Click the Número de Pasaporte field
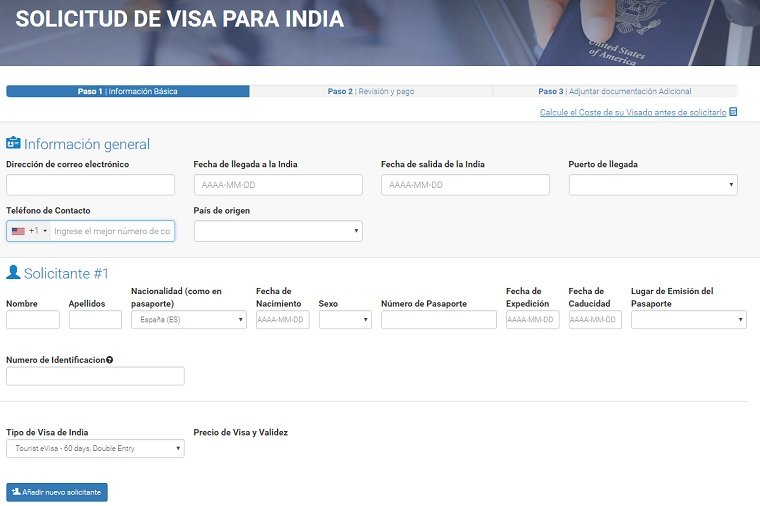 click(x=439, y=320)
